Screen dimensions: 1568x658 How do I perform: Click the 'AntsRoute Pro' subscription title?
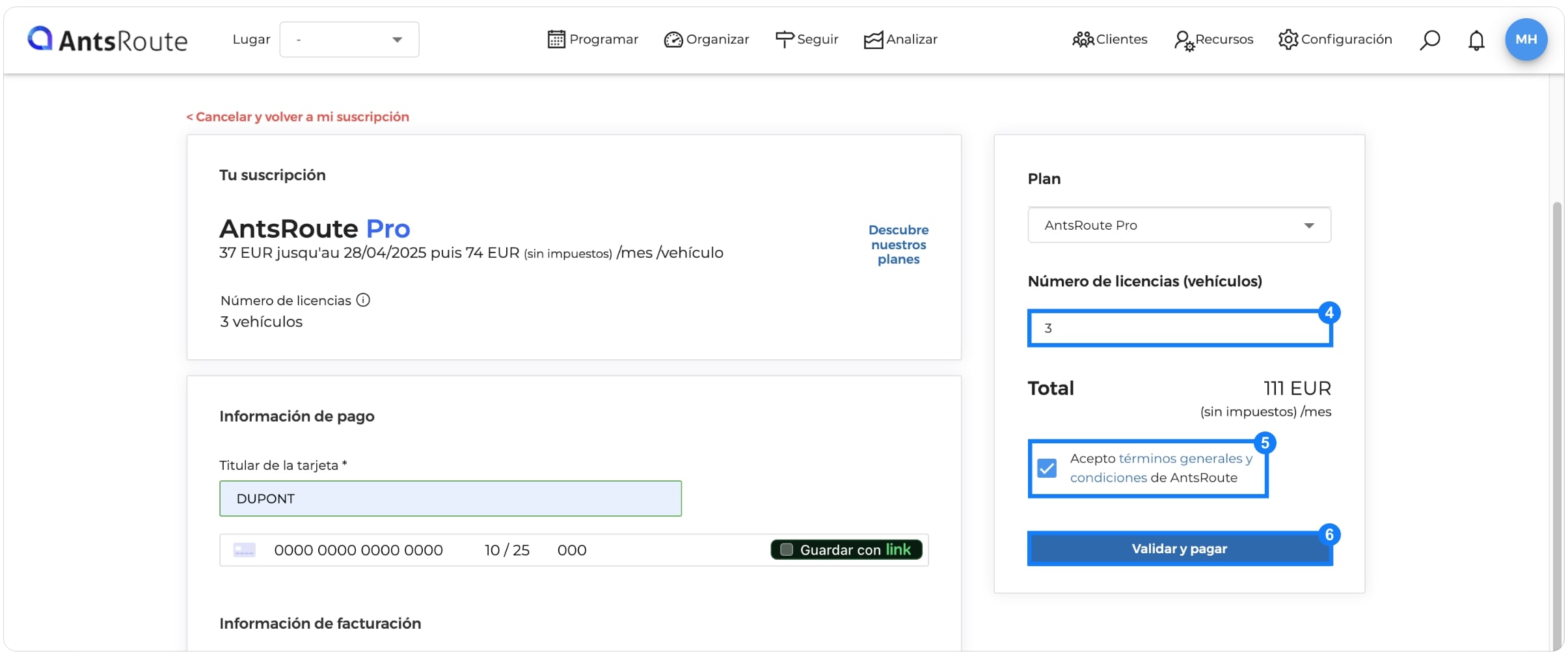tap(315, 228)
